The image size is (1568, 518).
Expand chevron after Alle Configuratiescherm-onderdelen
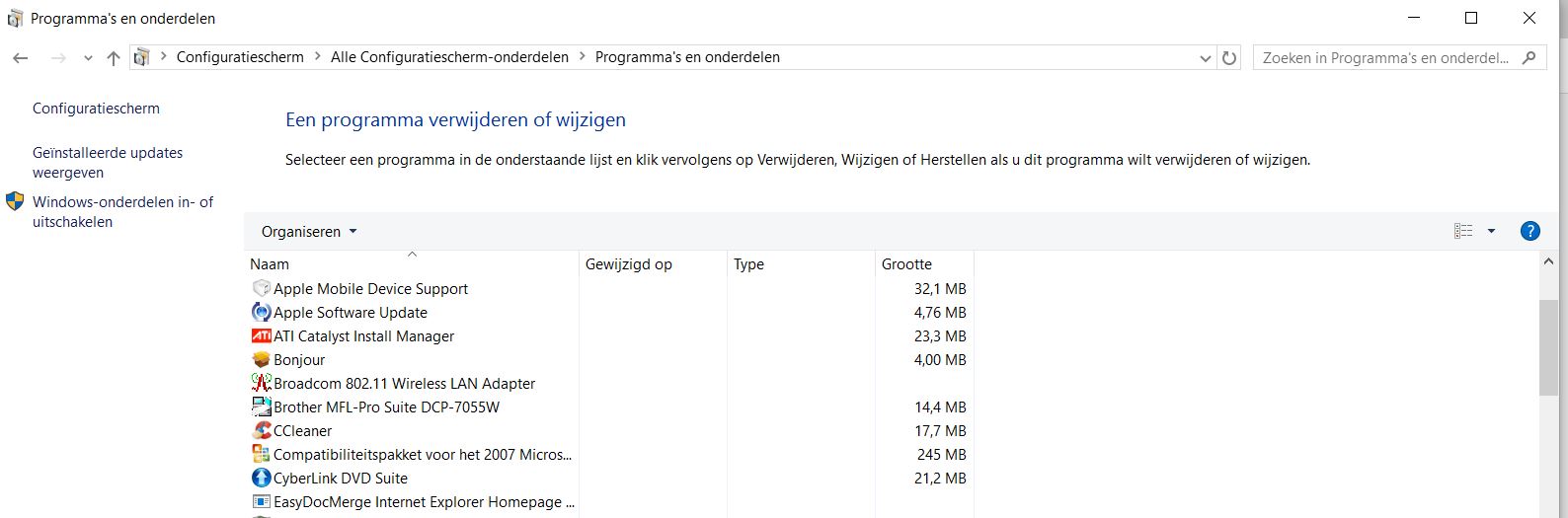click(x=583, y=57)
